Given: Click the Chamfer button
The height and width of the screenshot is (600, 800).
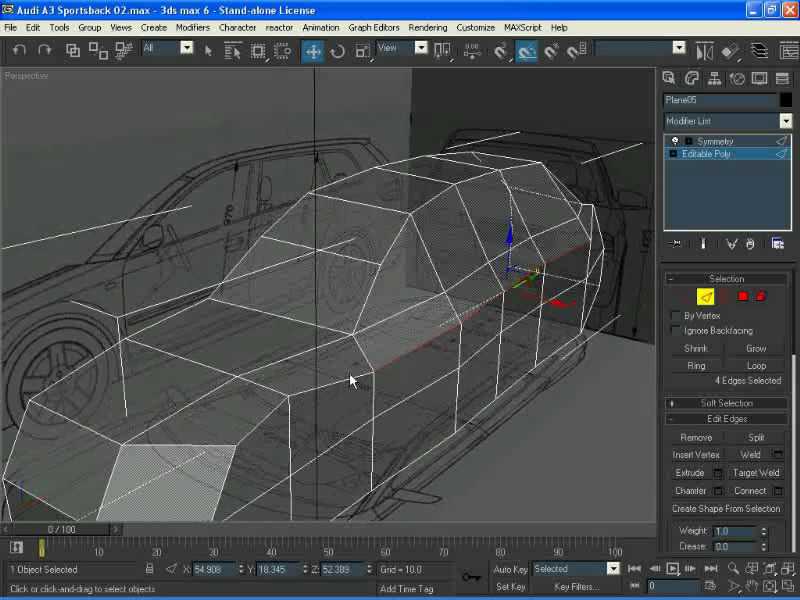Looking at the screenshot, I should pos(690,491).
